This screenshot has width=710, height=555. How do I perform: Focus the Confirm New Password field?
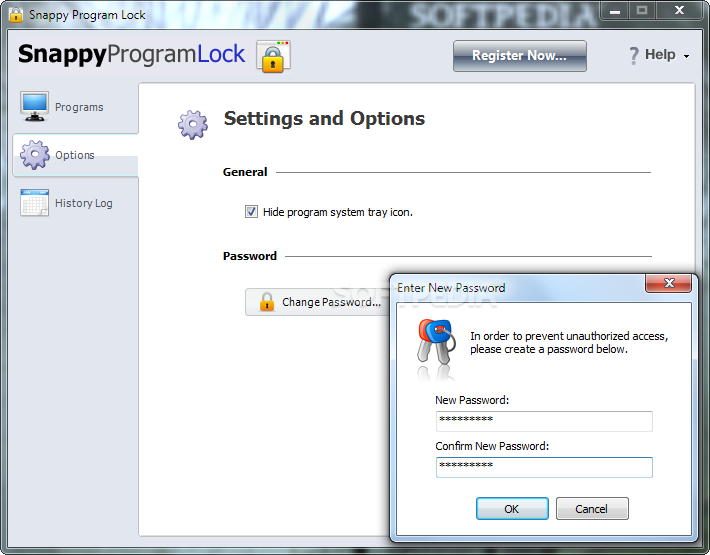tap(544, 467)
